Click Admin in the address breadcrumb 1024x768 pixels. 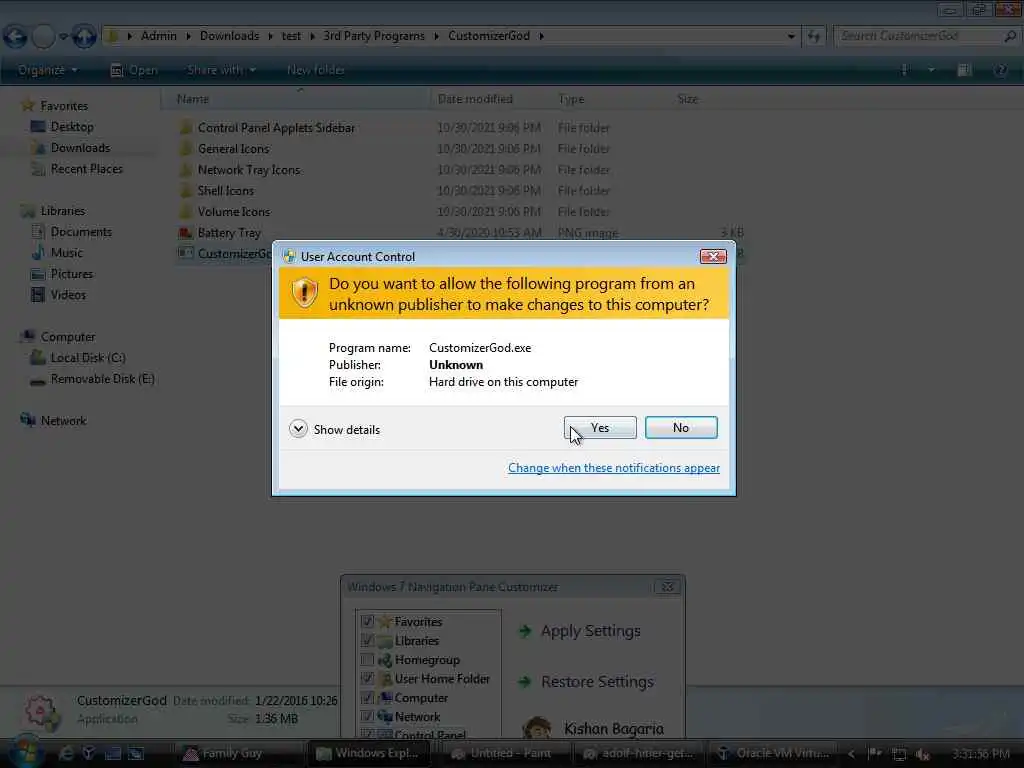pos(159,36)
